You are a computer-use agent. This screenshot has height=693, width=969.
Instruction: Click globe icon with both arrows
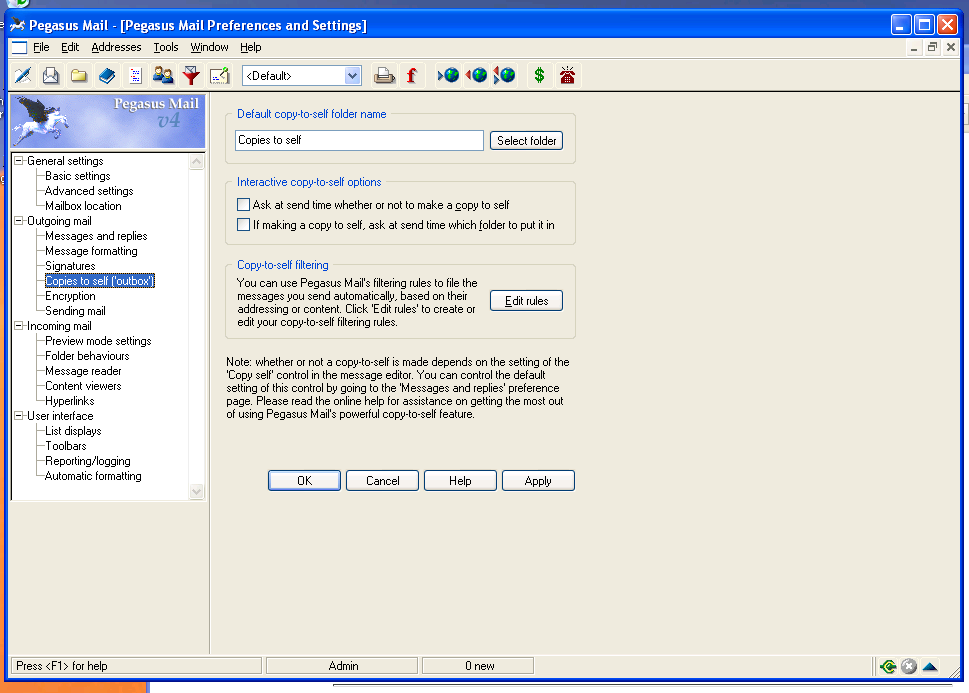[505, 75]
